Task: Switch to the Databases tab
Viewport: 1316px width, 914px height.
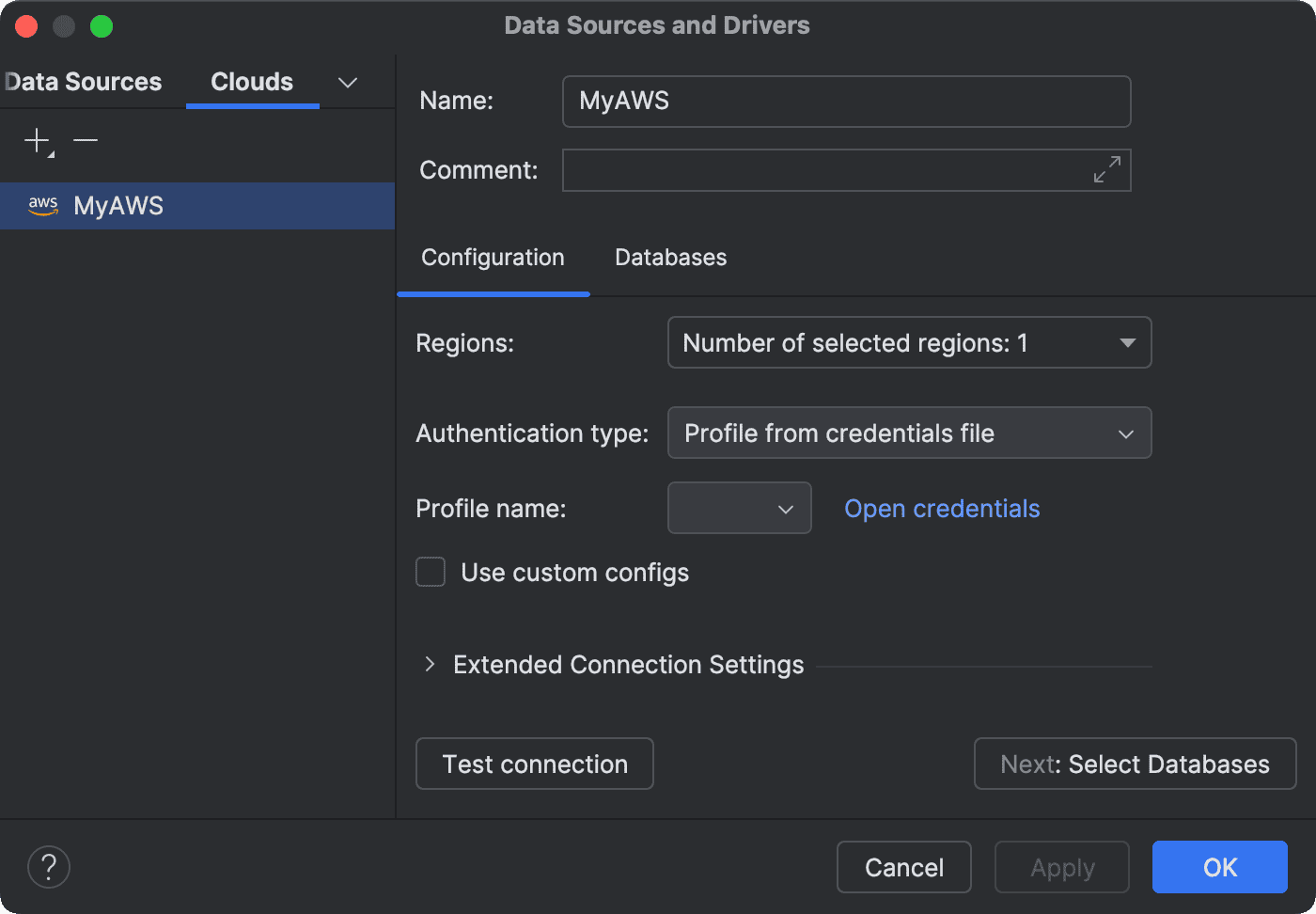Action: (670, 258)
